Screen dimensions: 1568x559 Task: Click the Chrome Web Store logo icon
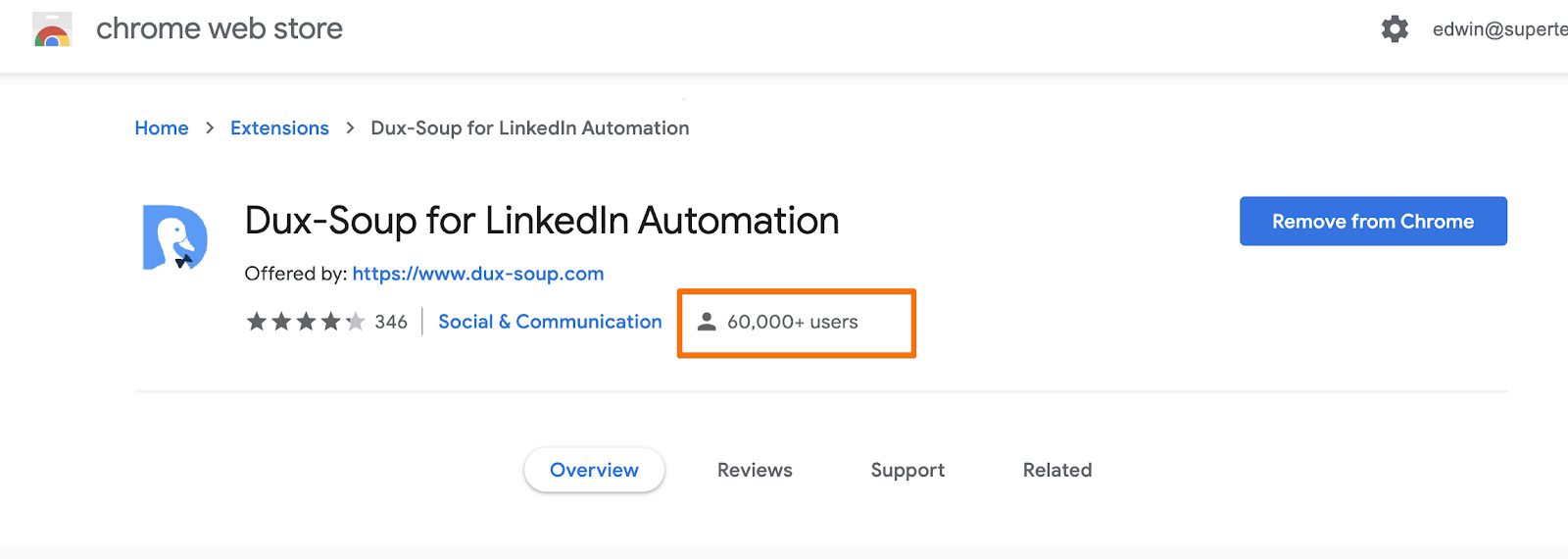pos(52,29)
